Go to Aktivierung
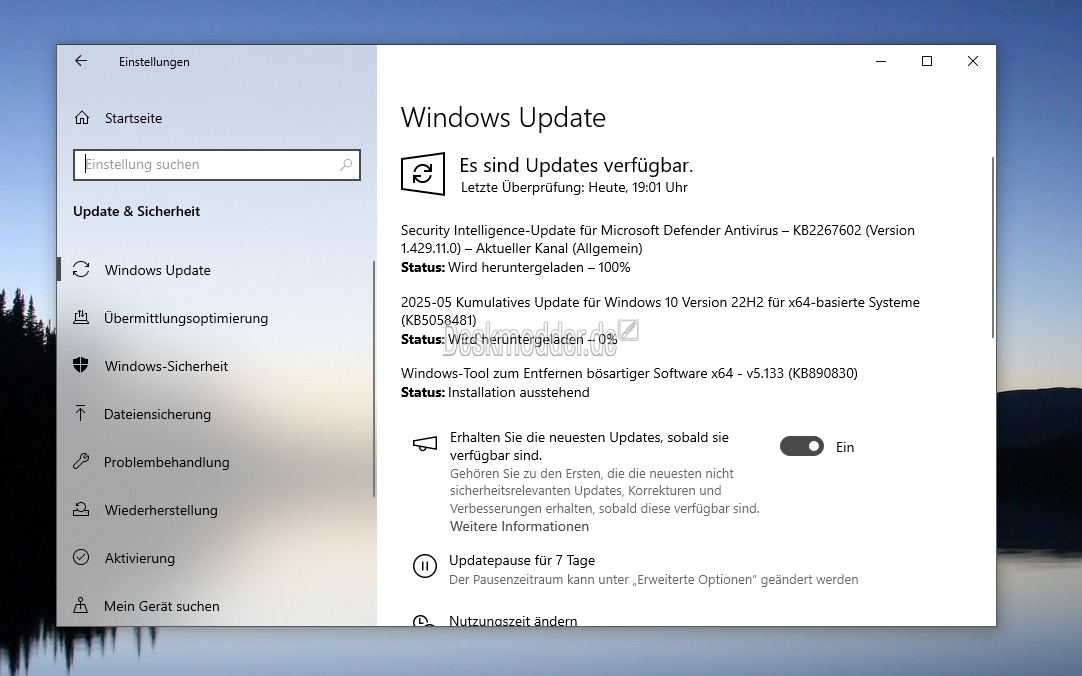The width and height of the screenshot is (1082, 676). coord(139,558)
